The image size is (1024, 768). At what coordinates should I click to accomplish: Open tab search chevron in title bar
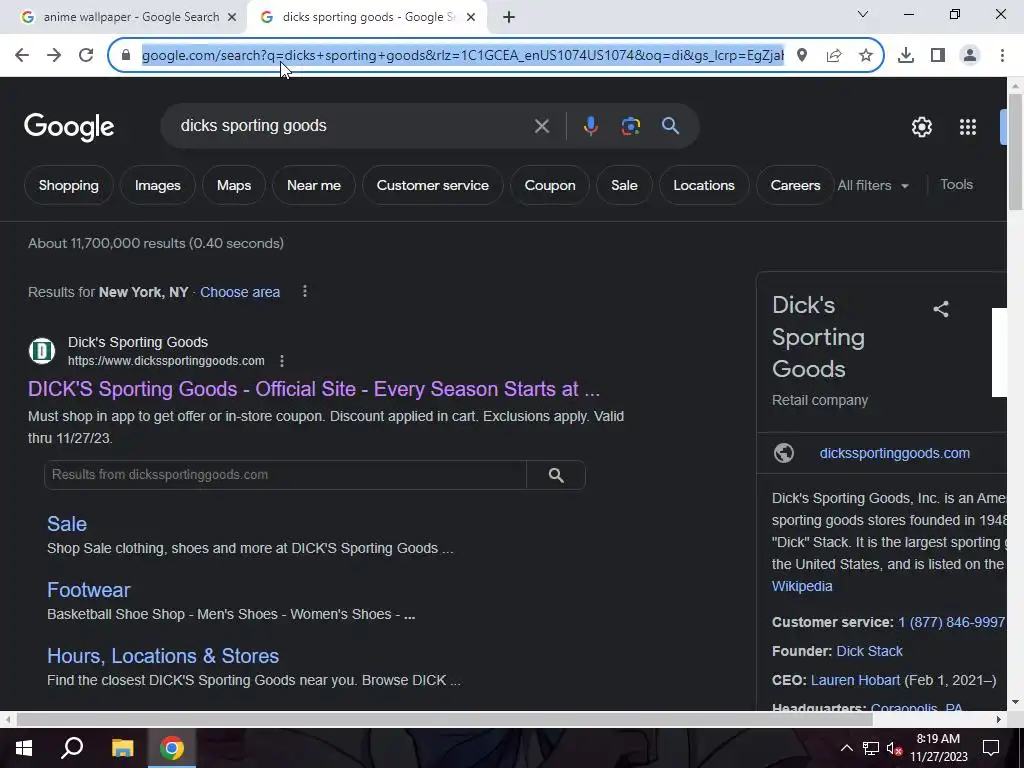[863, 14]
